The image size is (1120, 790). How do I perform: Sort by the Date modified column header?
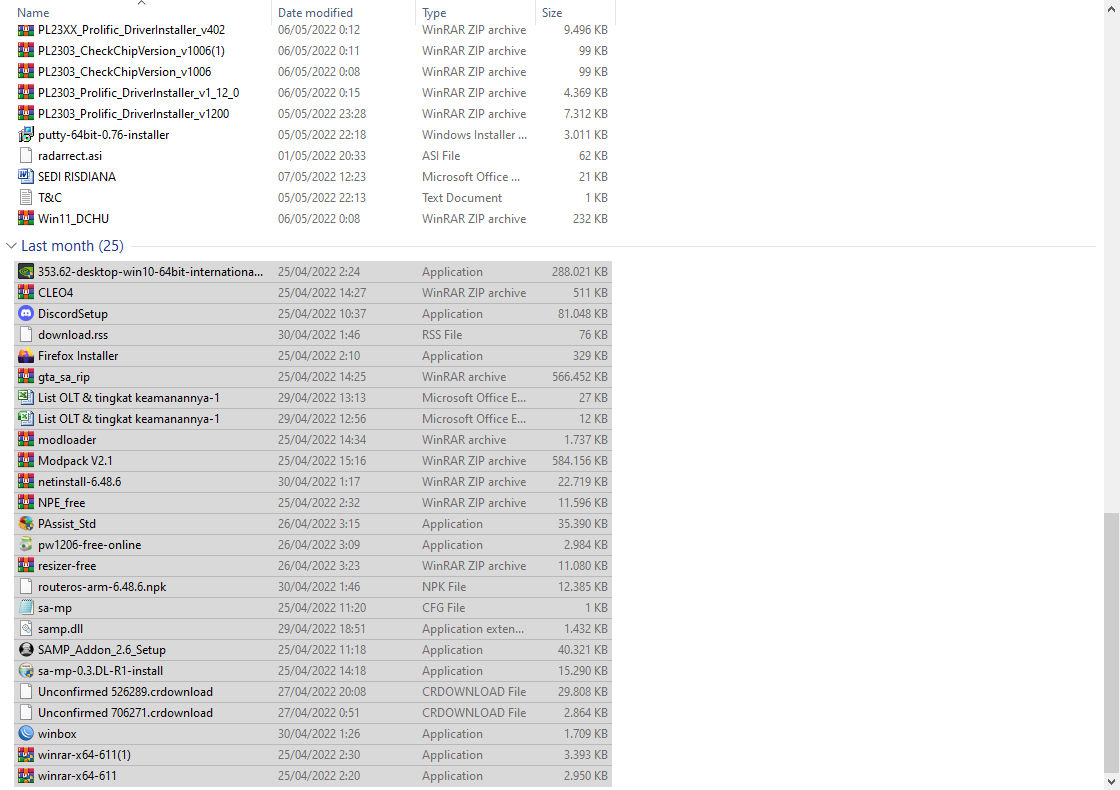click(315, 13)
